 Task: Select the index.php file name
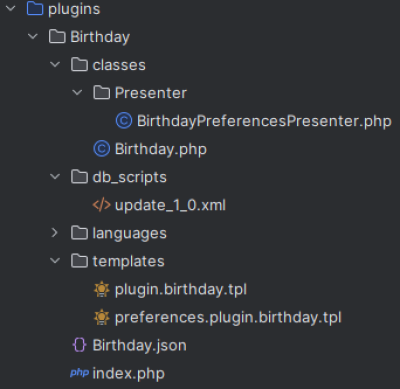128,374
